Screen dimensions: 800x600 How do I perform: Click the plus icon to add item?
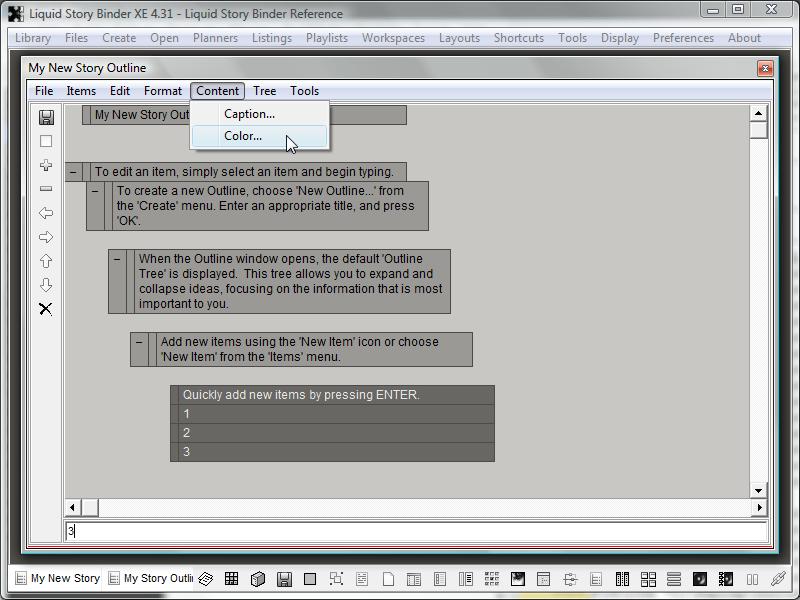tap(46, 165)
